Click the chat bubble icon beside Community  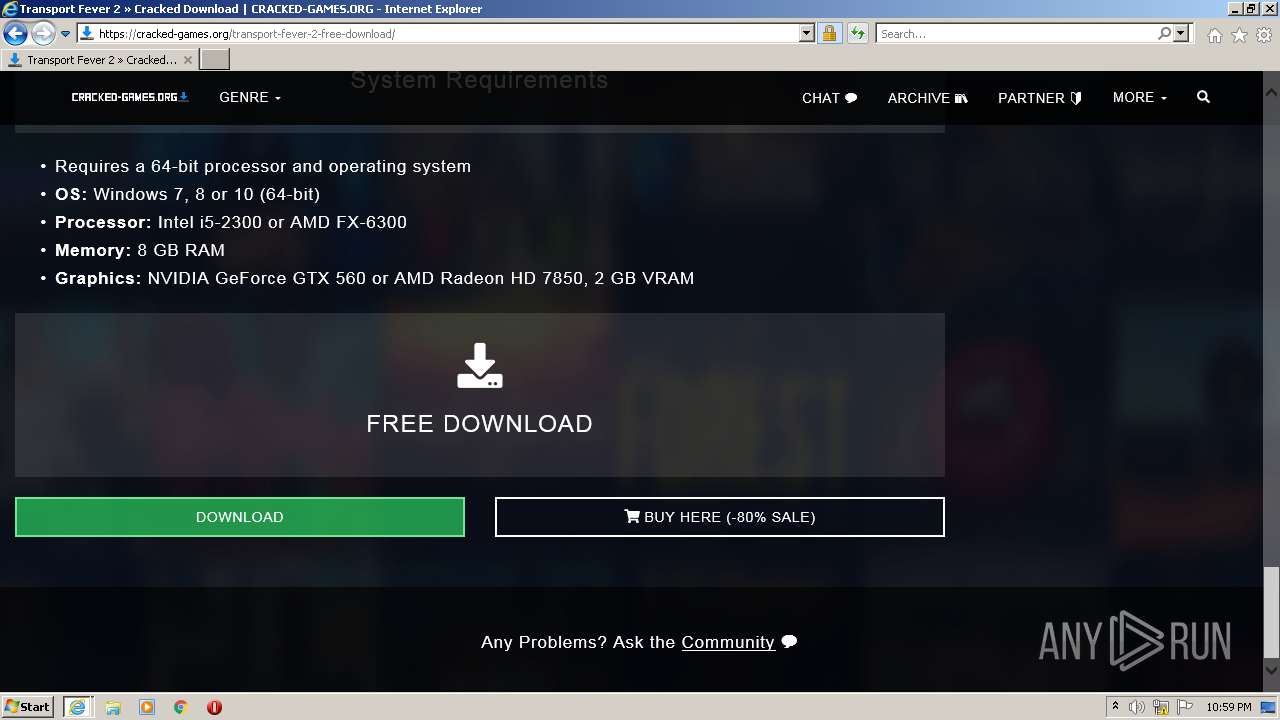[789, 642]
